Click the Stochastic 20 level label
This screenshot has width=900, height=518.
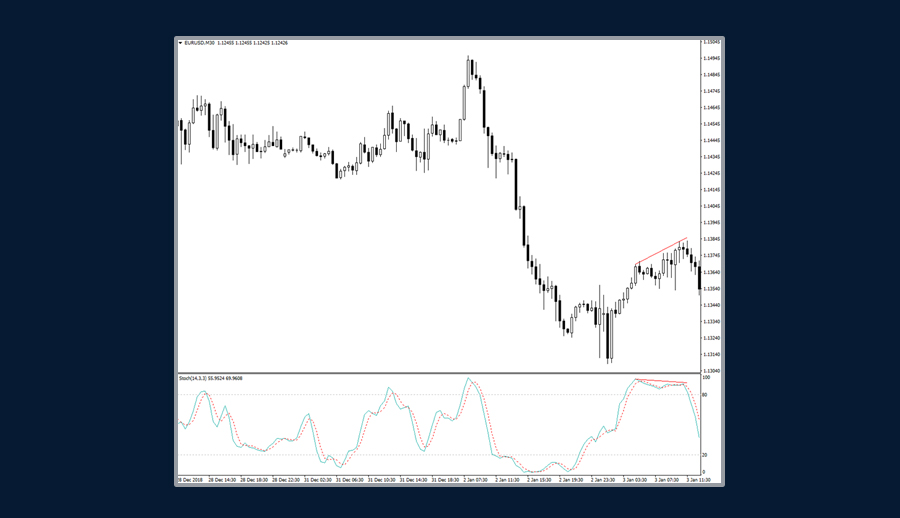click(705, 455)
